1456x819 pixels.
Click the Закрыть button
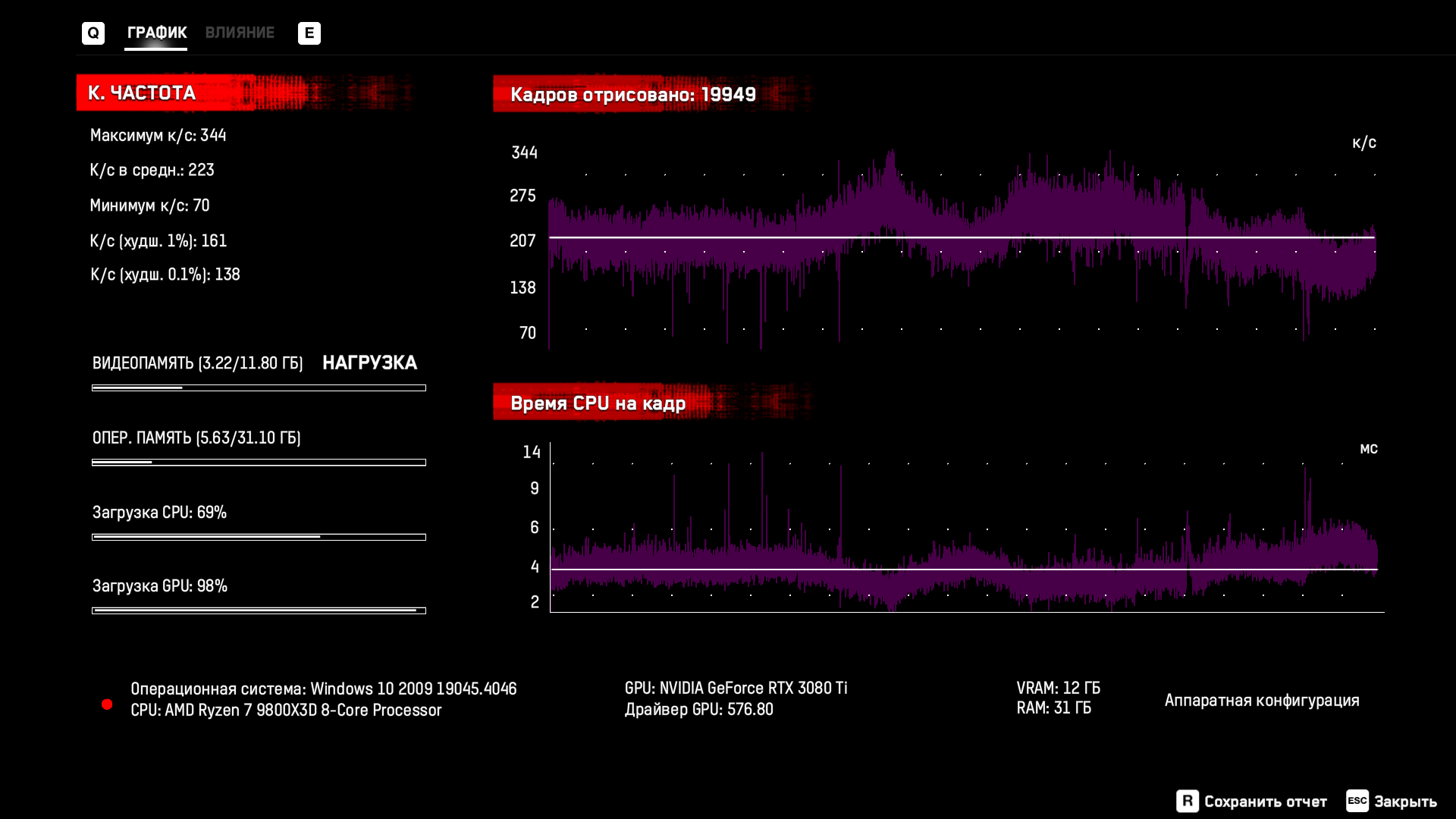1405,802
